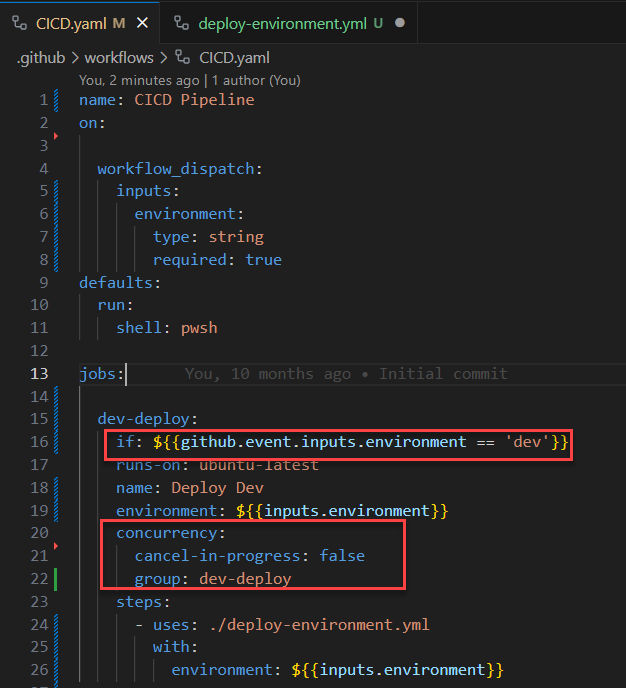Click the red gutter arrow beside line 21
The height and width of the screenshot is (688, 626).
[57, 547]
